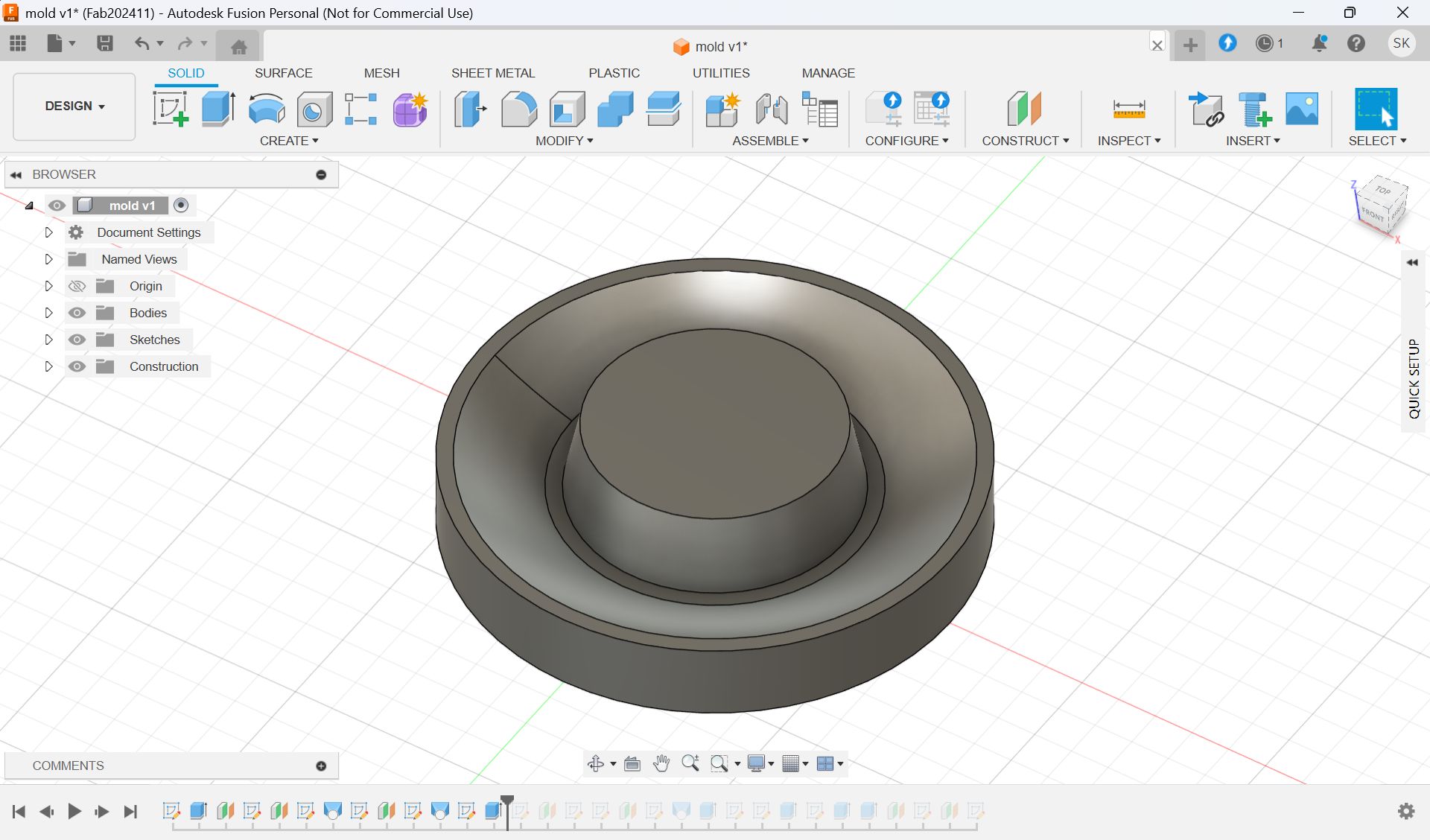Click the Shell tool icon

coord(568,109)
